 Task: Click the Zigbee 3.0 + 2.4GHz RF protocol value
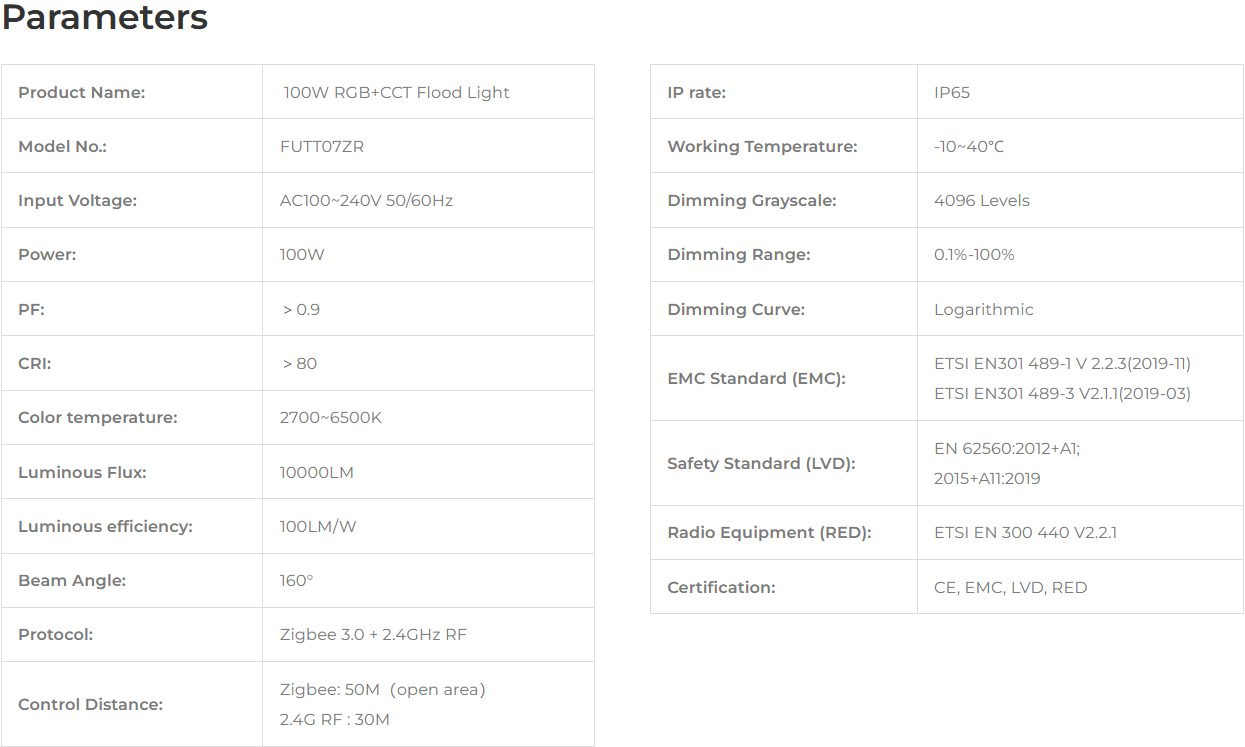tap(373, 634)
